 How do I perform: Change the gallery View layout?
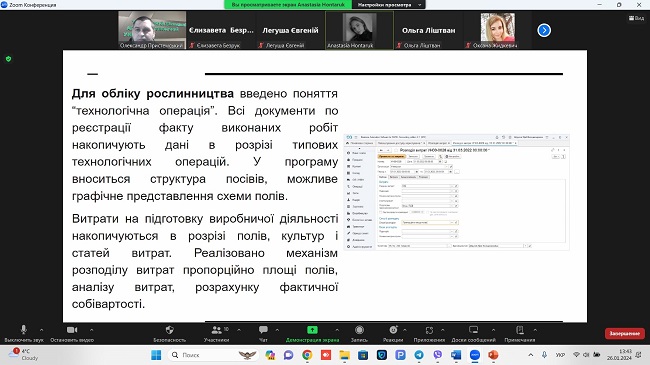coord(636,18)
